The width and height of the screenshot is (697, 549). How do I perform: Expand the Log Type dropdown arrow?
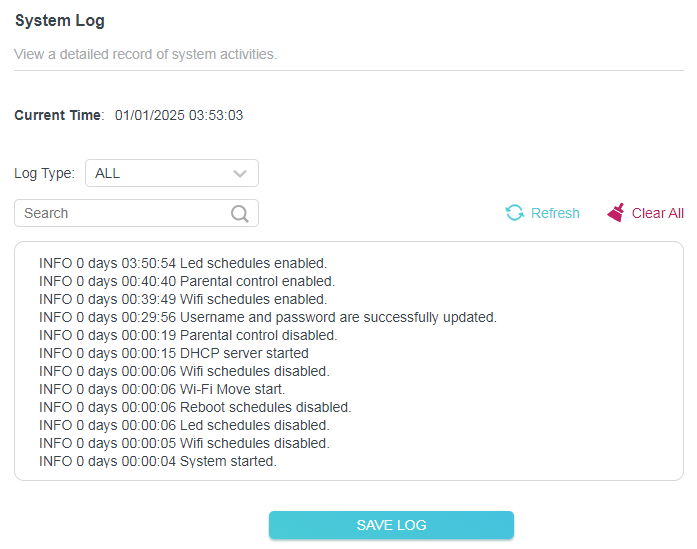[x=240, y=173]
